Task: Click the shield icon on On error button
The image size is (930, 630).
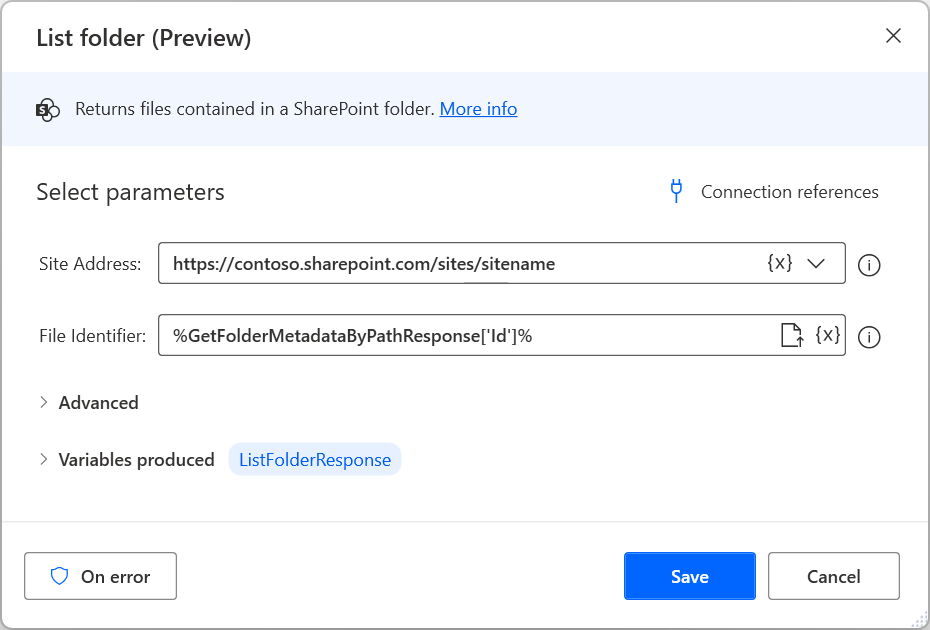Action: coord(61,576)
